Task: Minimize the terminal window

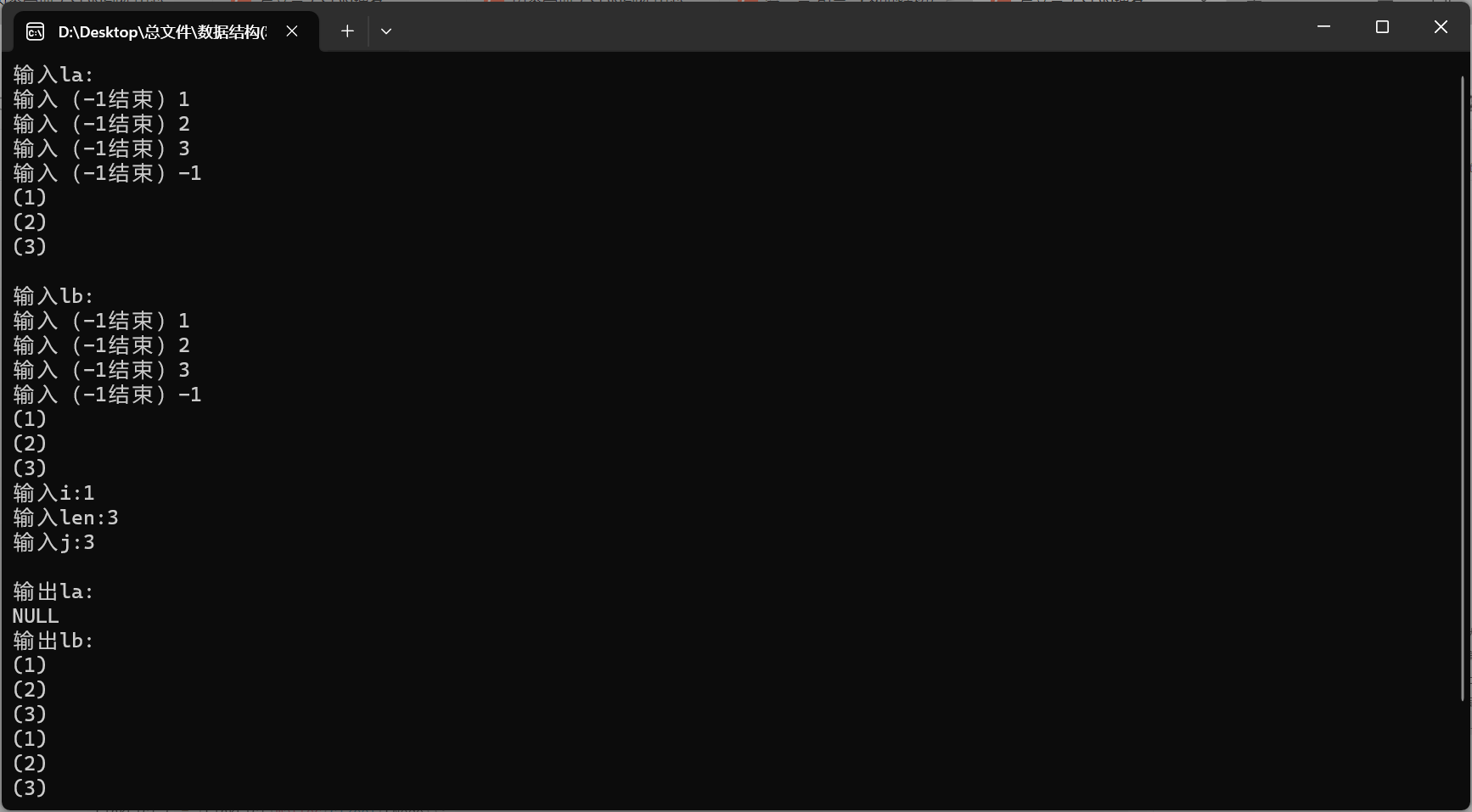Action: click(x=1323, y=27)
